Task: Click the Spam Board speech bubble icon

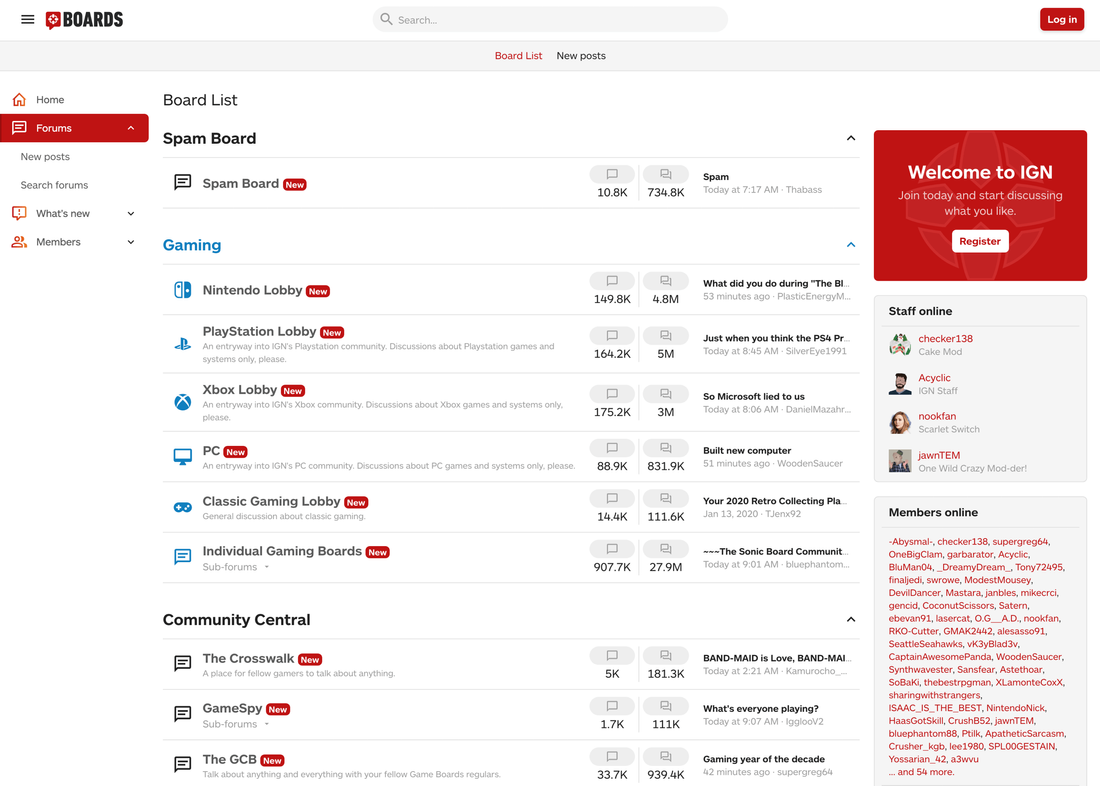Action: (x=182, y=183)
